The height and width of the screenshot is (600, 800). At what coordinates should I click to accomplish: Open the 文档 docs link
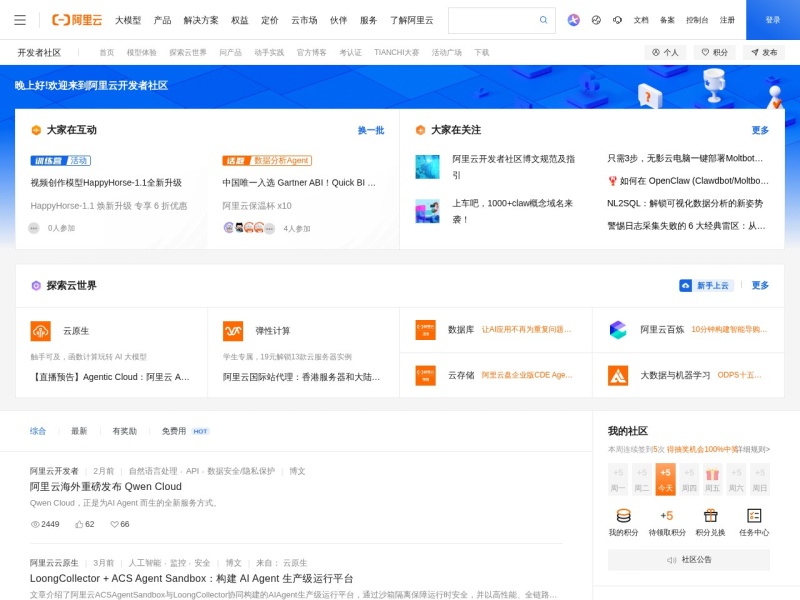[x=641, y=20]
